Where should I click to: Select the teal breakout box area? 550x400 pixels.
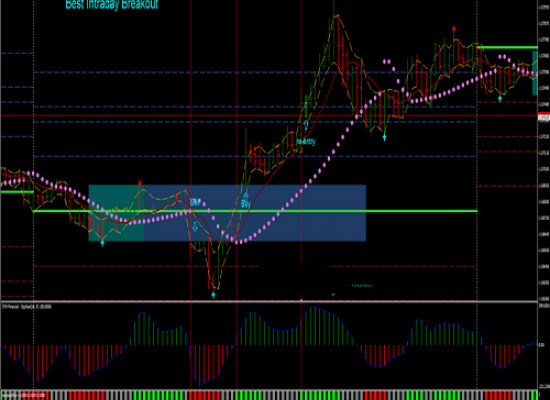[116, 213]
